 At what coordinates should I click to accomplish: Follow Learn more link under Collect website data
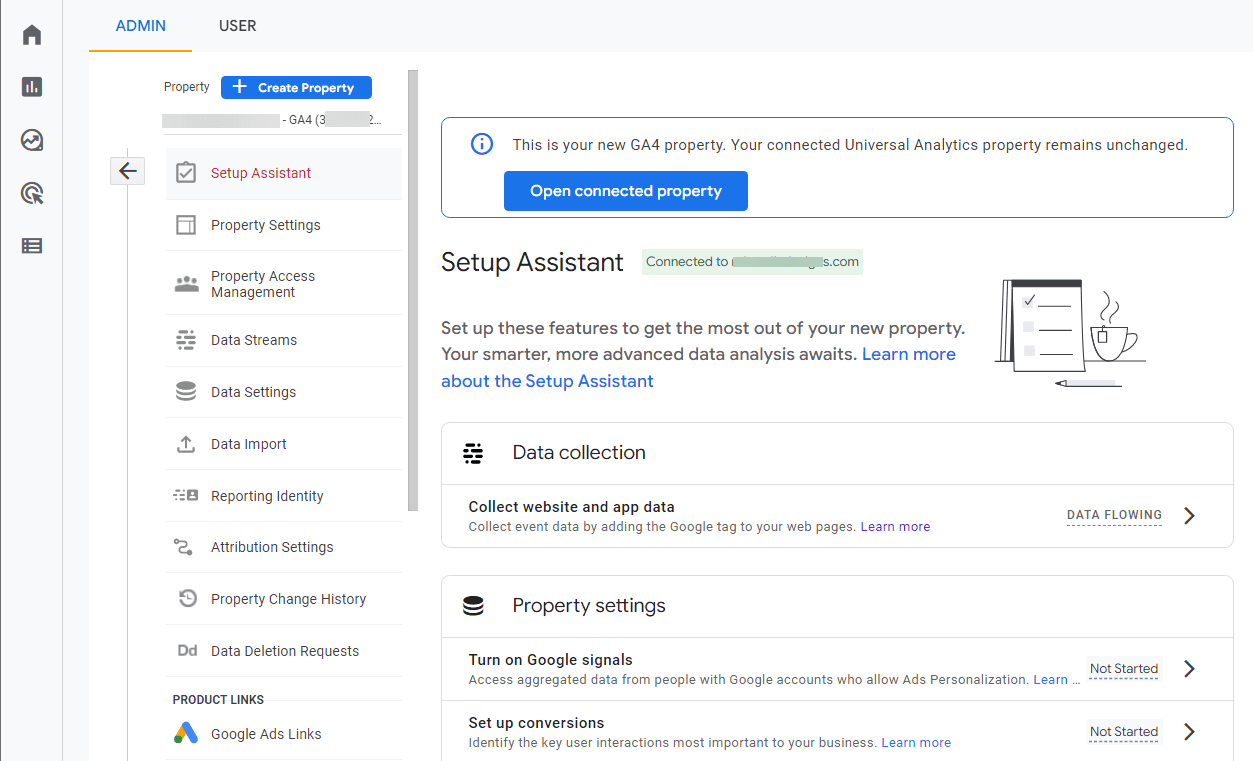[895, 526]
